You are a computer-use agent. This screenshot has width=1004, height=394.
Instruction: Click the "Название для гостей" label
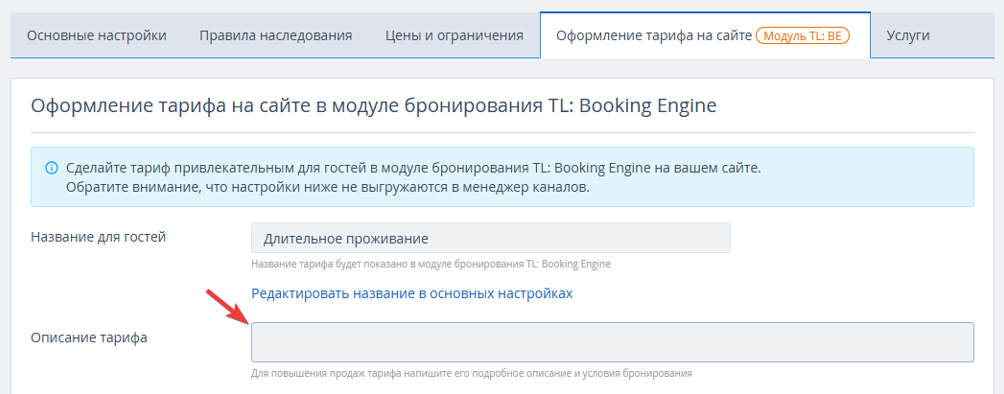[99, 237]
